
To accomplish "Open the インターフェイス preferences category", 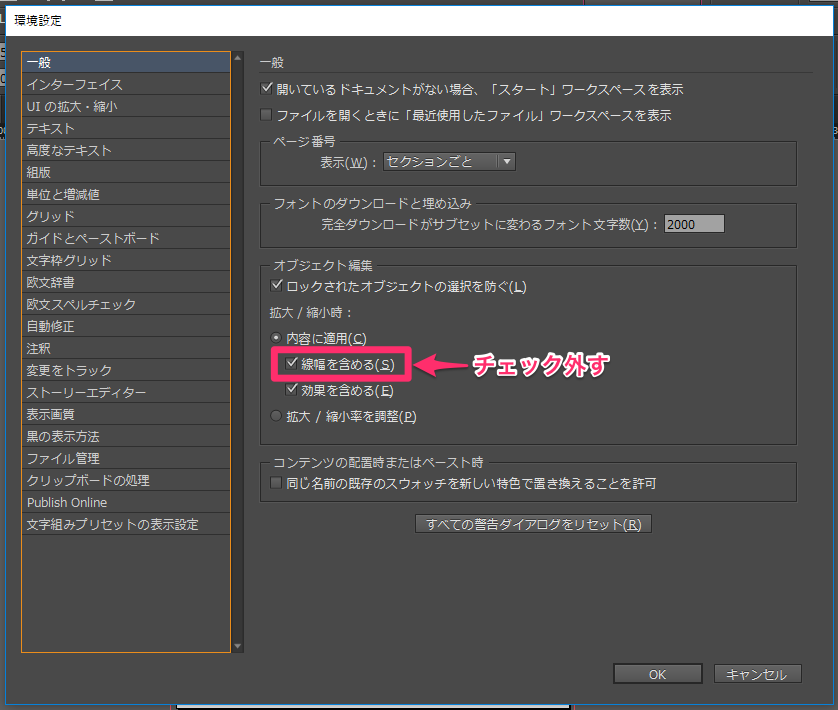I will [126, 84].
